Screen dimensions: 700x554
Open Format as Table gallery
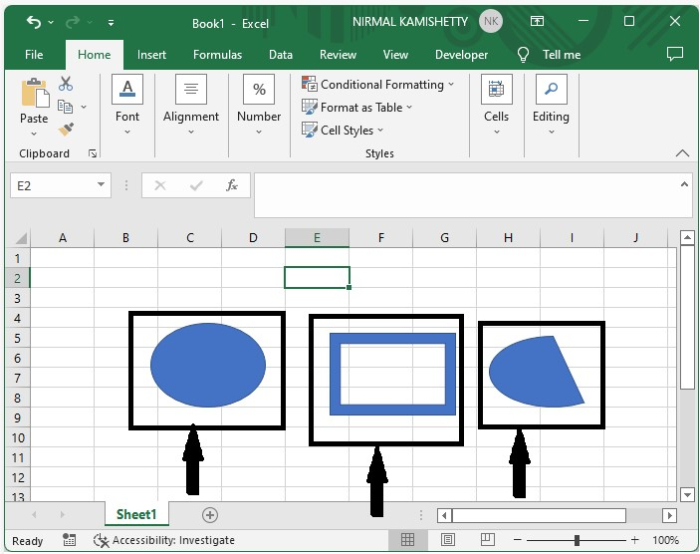357,107
